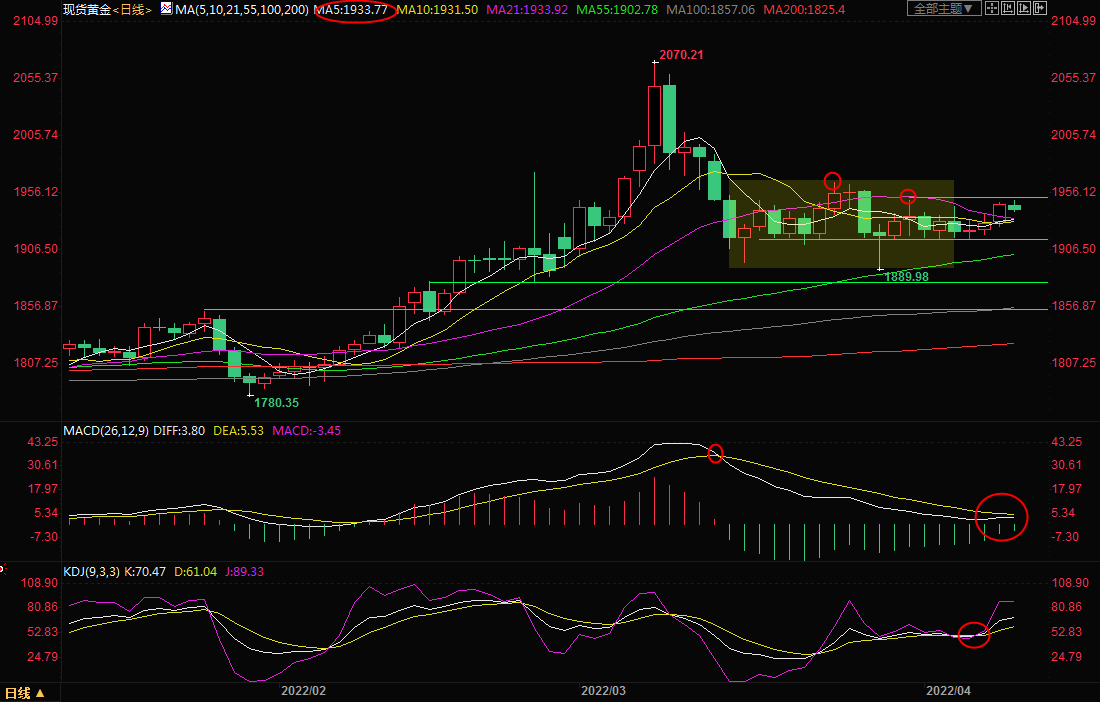Click the 2022/03 date marker on timeline

603,691
